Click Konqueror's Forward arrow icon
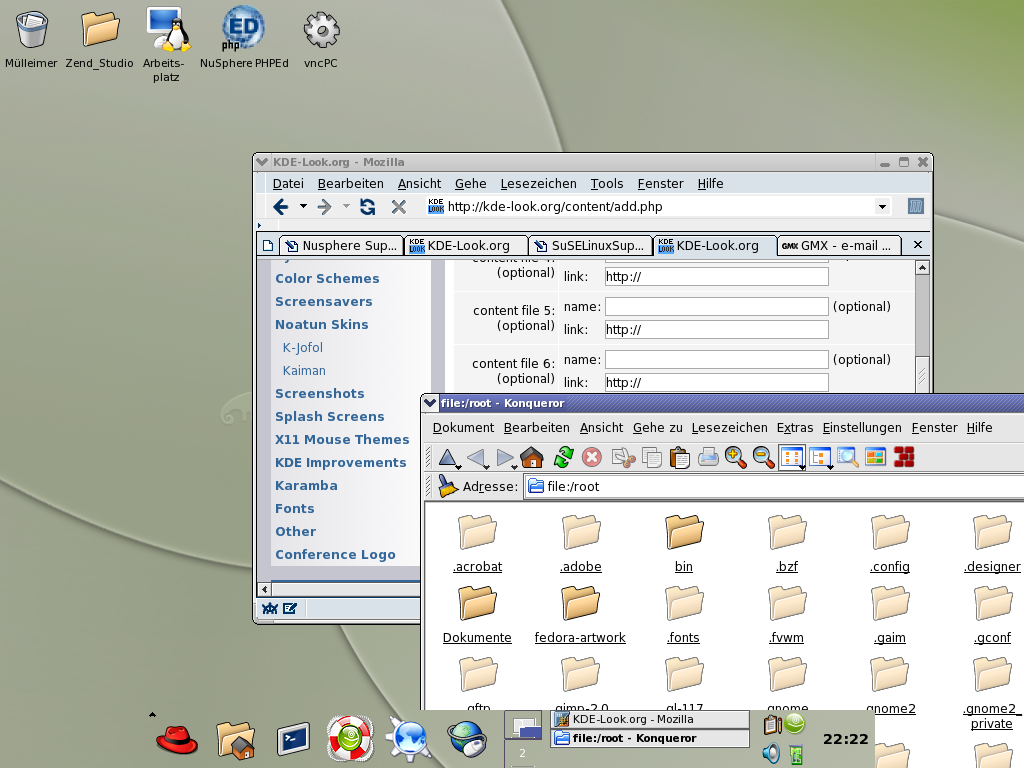The image size is (1024, 768). pos(505,458)
